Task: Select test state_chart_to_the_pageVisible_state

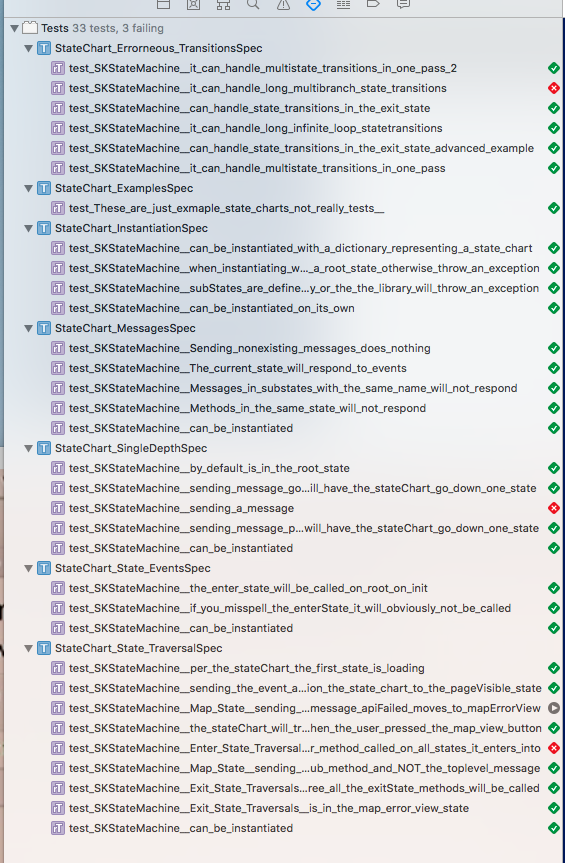Action: click(x=282, y=688)
